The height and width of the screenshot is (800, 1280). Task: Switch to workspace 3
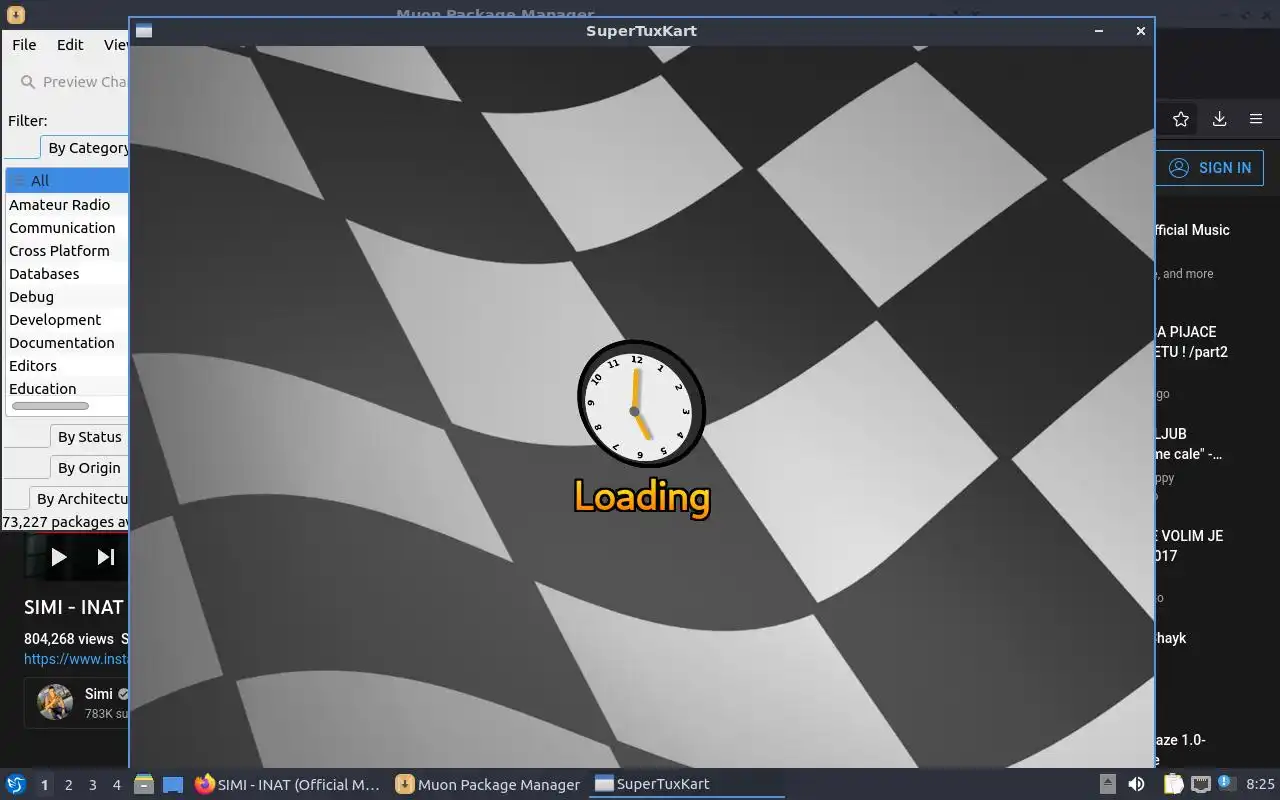click(92, 785)
